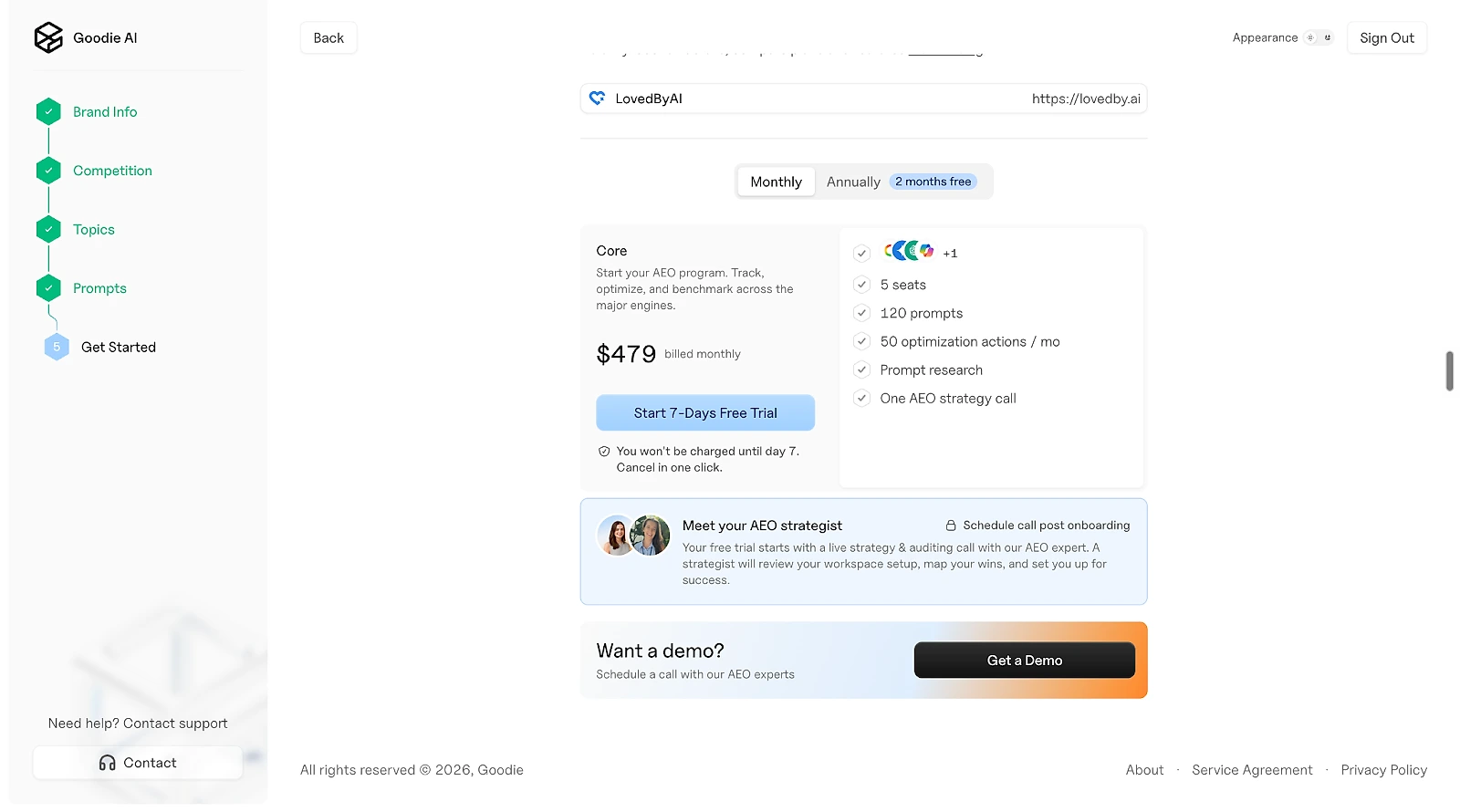Click the +1 engines count text
The height and width of the screenshot is (812, 1460).
click(x=950, y=254)
